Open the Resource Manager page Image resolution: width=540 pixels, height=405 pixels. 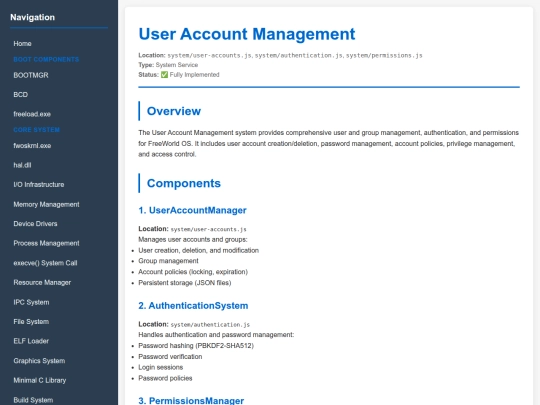(42, 283)
